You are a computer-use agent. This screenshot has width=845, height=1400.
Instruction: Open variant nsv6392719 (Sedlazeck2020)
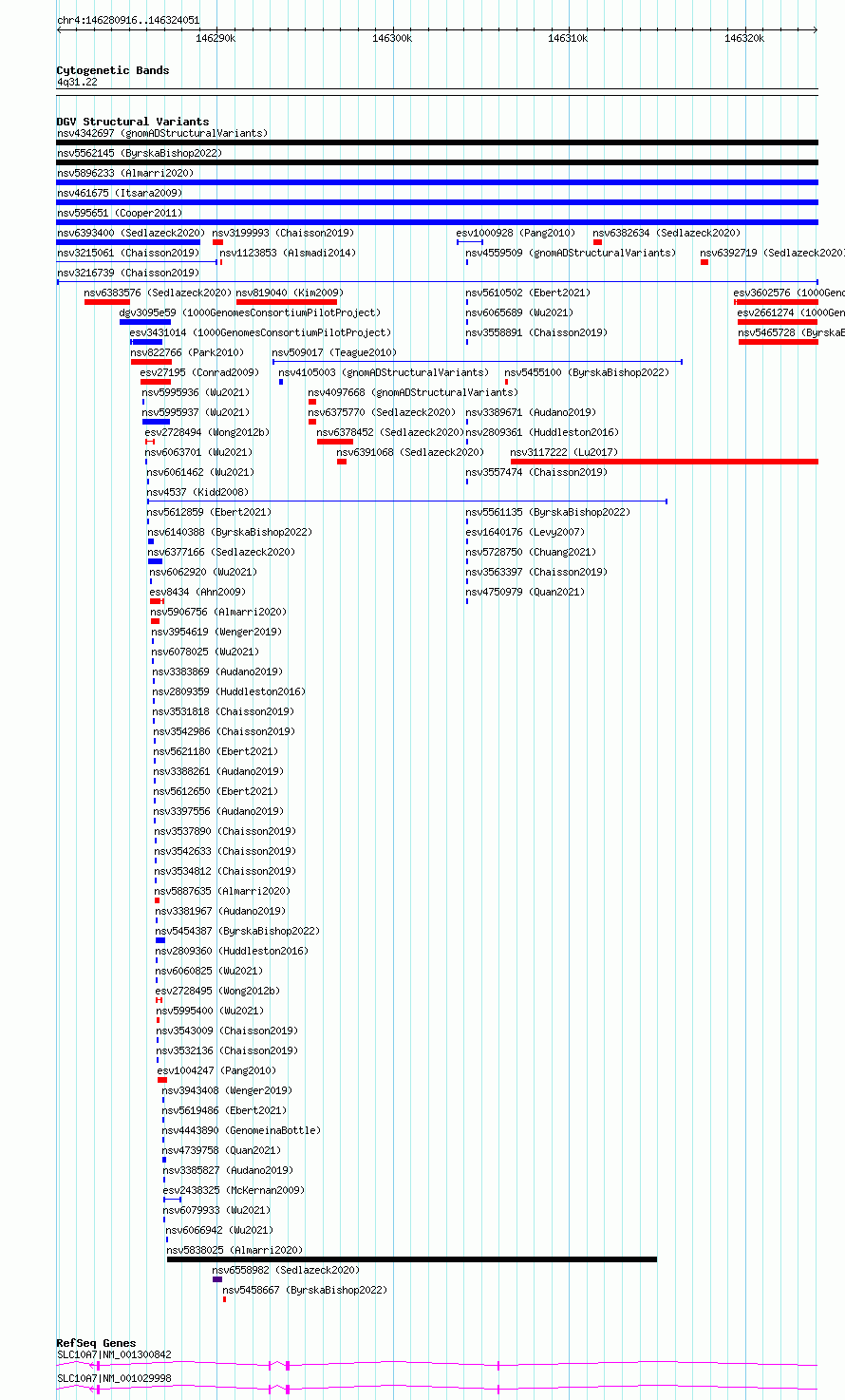point(772,253)
